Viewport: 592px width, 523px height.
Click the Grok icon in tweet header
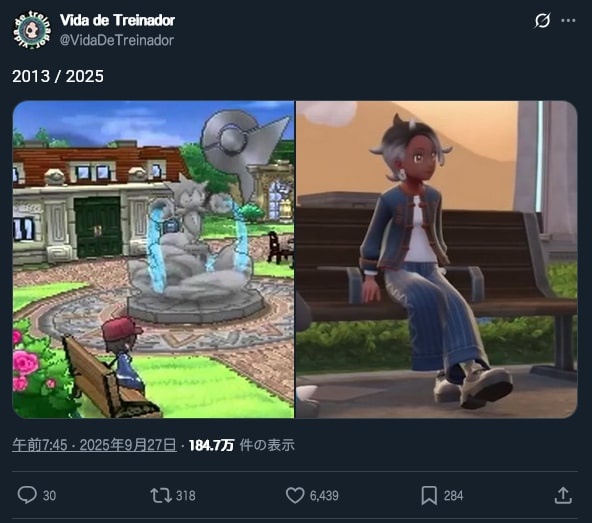point(542,20)
